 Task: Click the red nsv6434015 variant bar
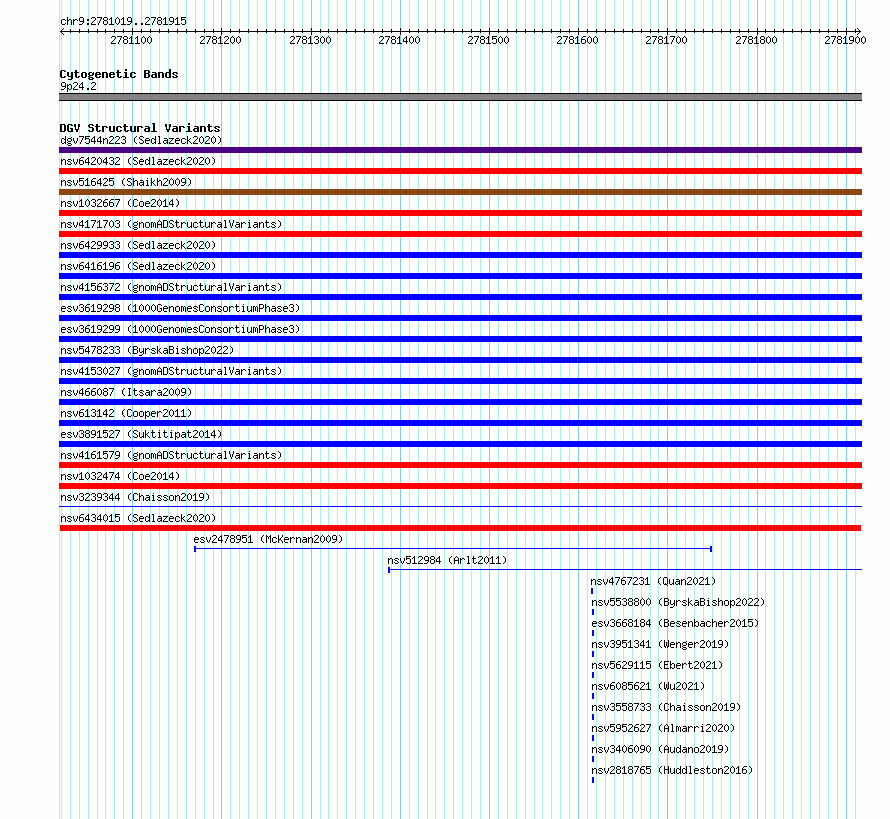point(460,528)
